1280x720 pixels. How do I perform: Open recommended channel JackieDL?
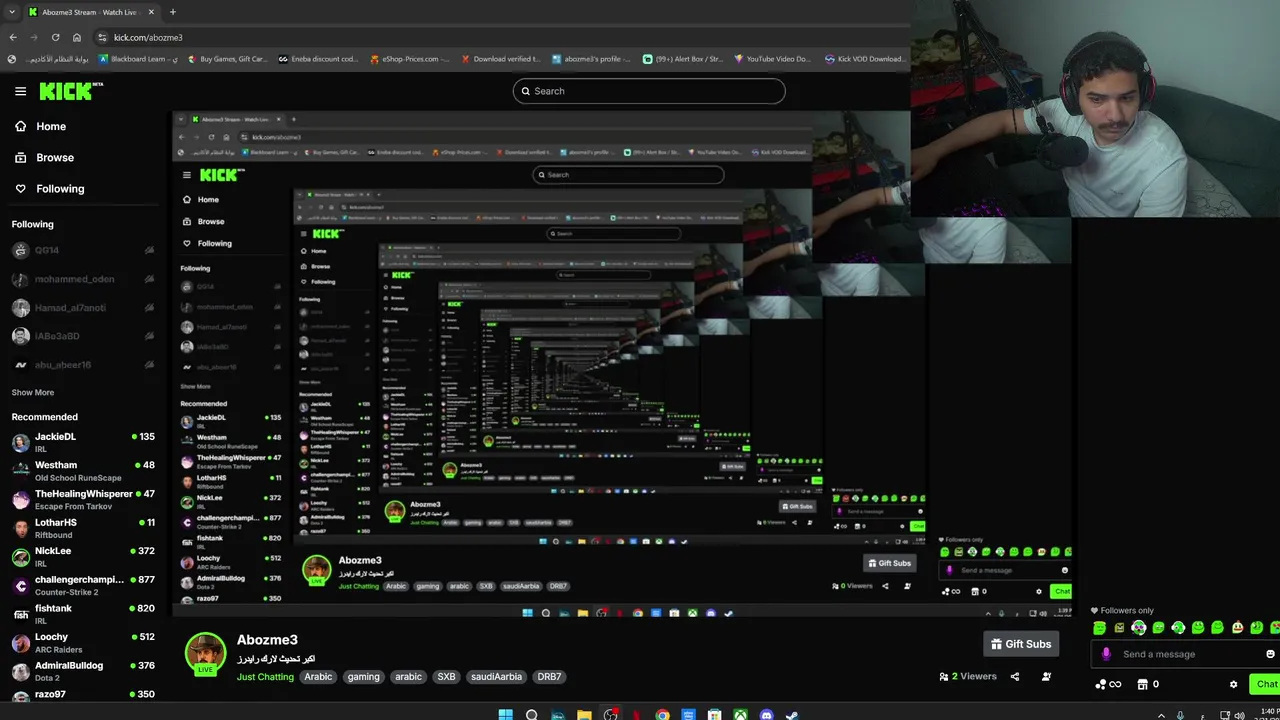click(83, 441)
